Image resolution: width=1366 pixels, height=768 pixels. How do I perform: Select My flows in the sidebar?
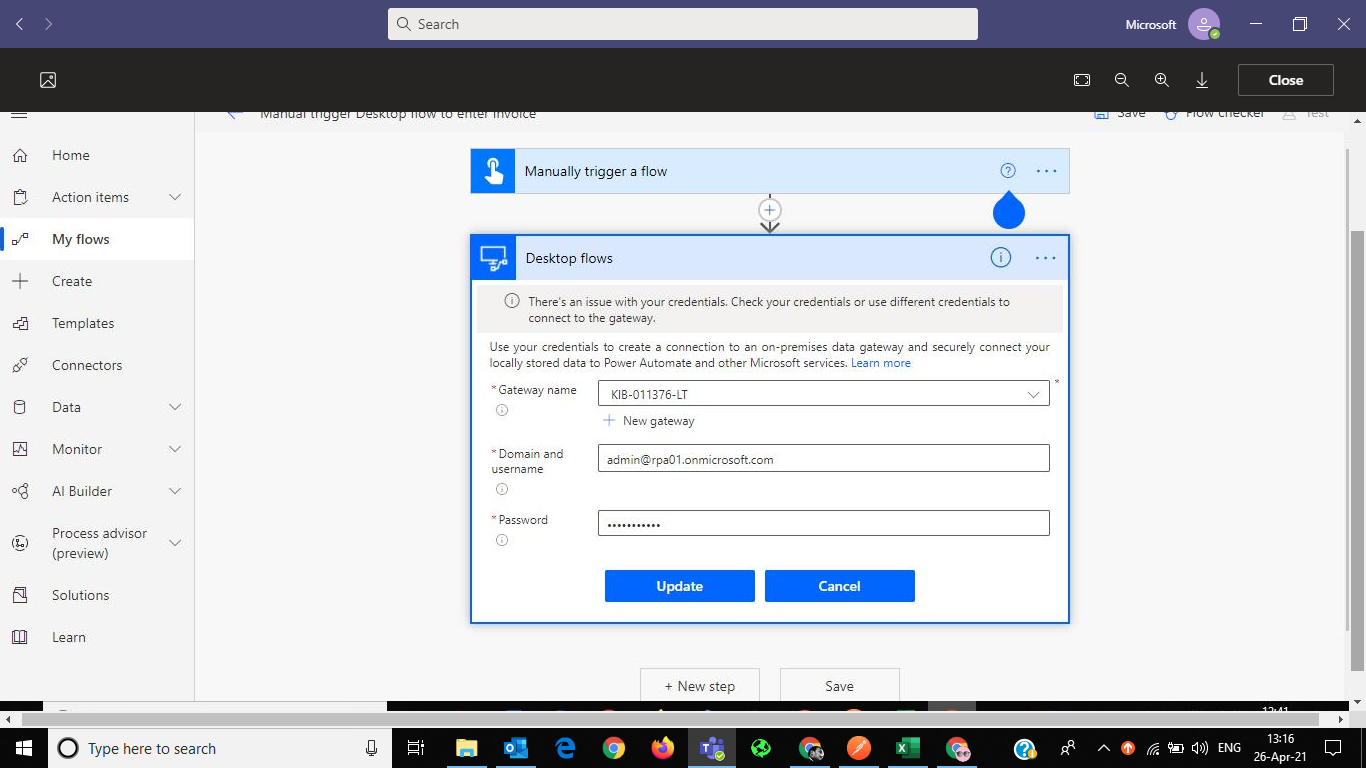(x=80, y=239)
